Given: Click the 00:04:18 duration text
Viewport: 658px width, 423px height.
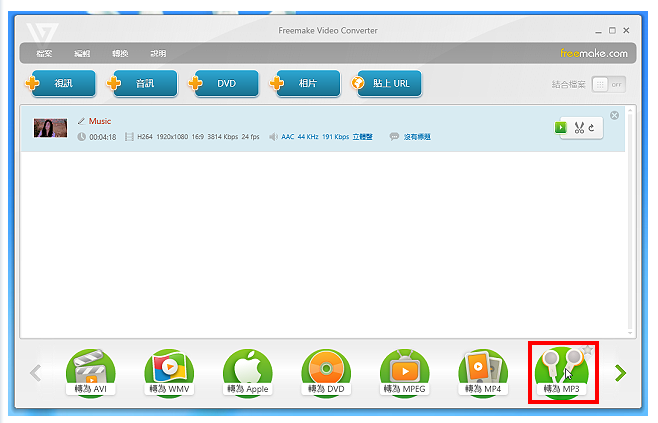Looking at the screenshot, I should pyautogui.click(x=103, y=137).
